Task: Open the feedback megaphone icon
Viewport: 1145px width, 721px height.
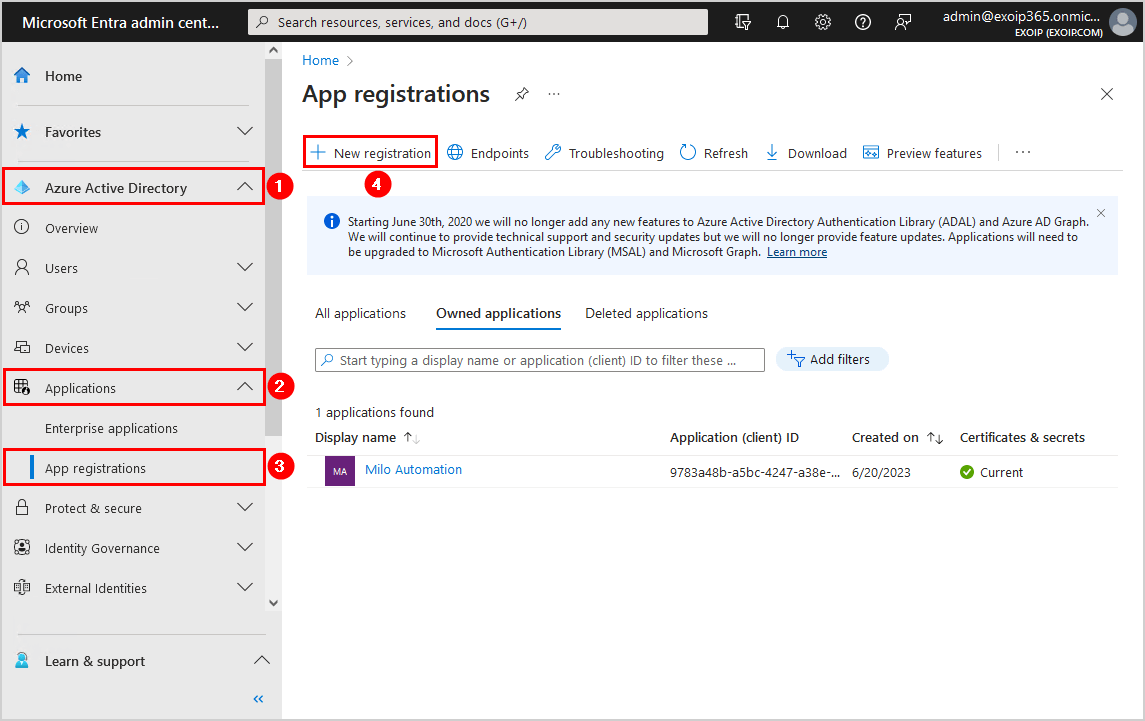Action: pyautogui.click(x=902, y=21)
